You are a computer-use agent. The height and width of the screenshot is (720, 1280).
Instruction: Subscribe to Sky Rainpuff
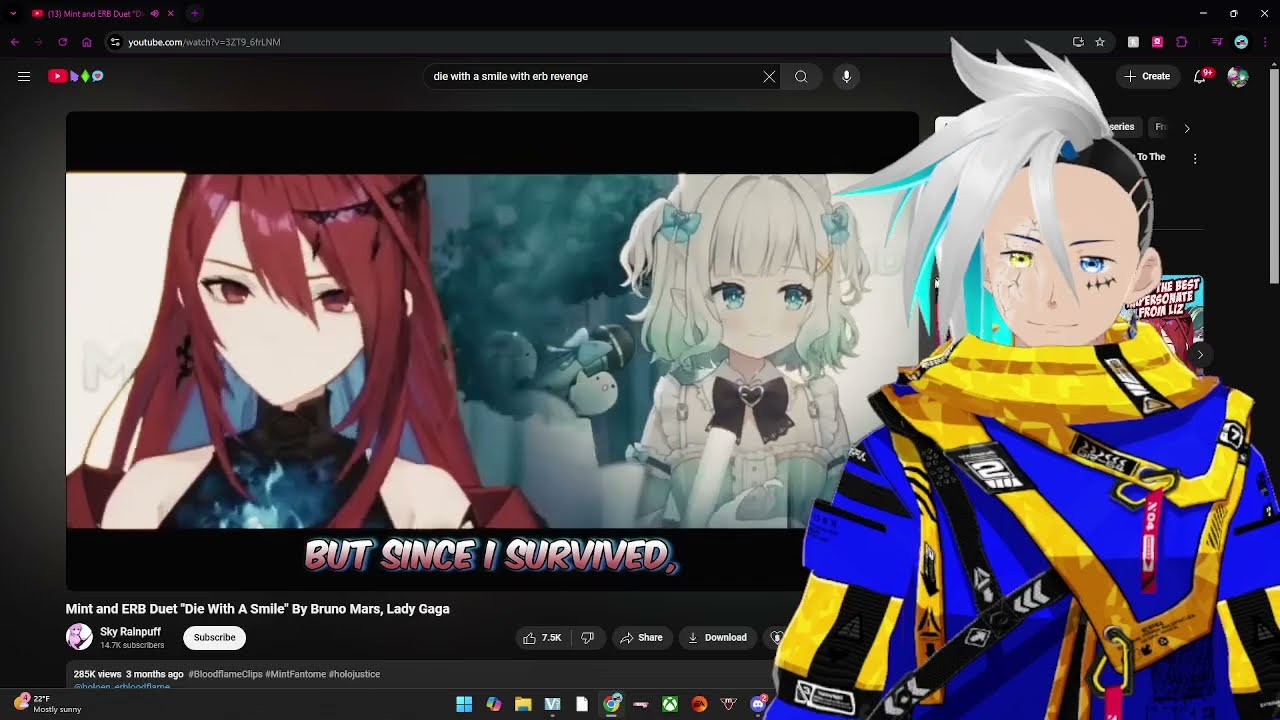(x=214, y=637)
